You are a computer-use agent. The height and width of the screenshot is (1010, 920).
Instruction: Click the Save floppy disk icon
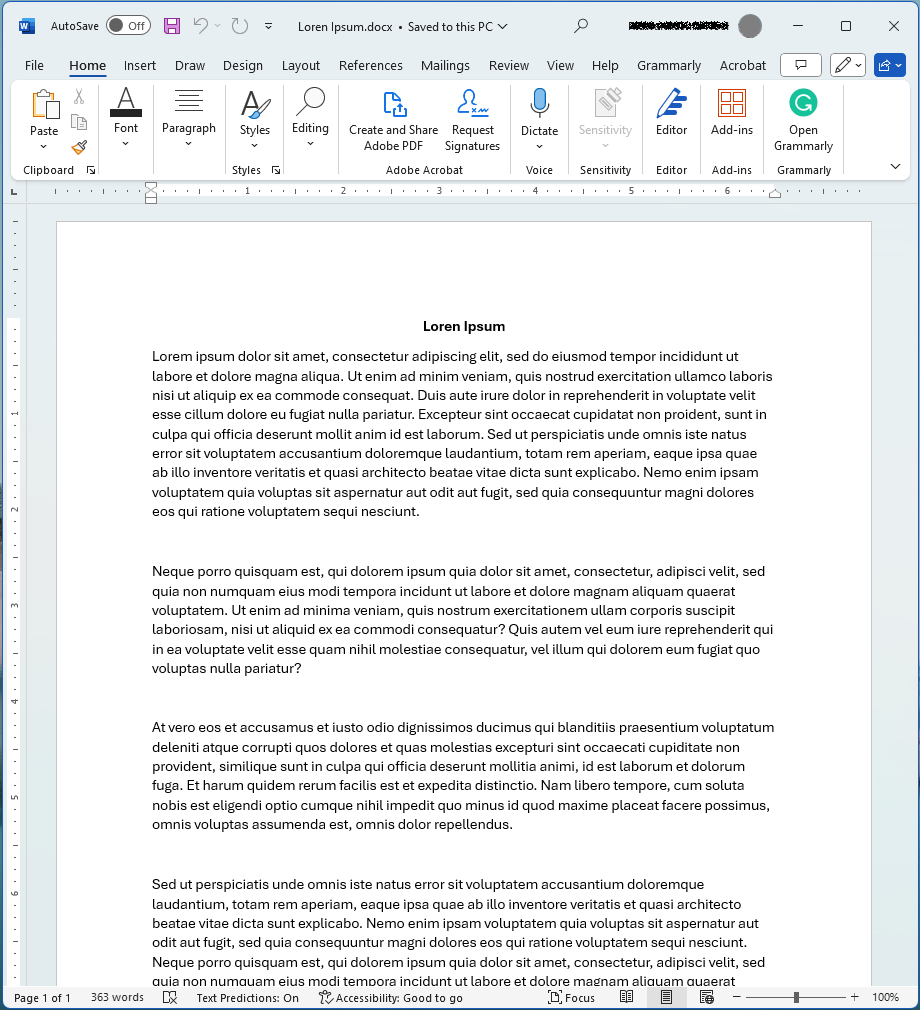(172, 26)
